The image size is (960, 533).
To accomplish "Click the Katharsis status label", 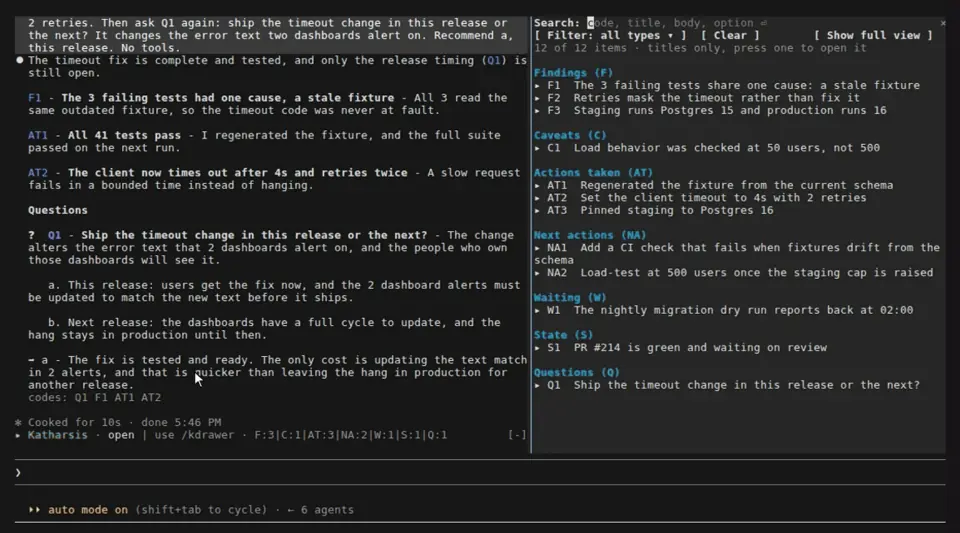I will tap(58, 434).
